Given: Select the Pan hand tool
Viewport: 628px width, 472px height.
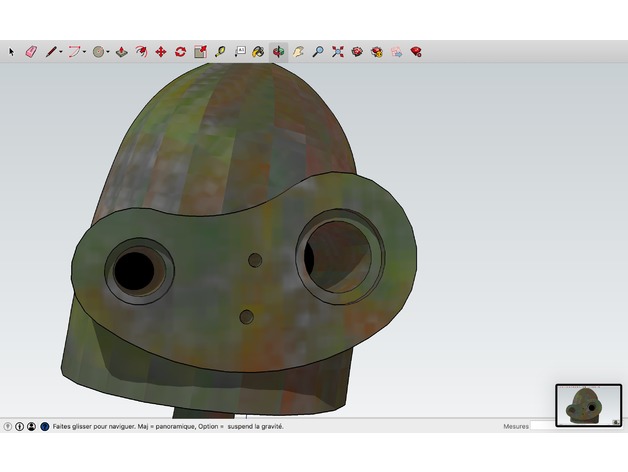Looking at the screenshot, I should (x=298, y=52).
